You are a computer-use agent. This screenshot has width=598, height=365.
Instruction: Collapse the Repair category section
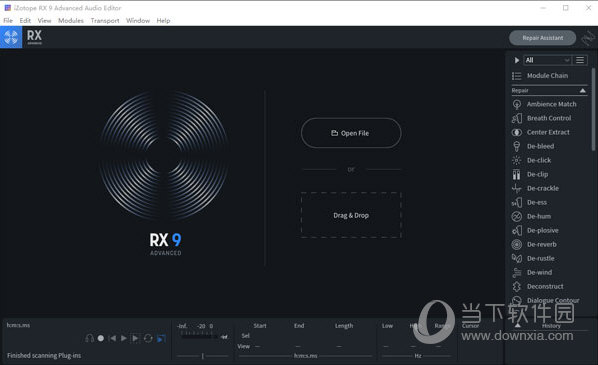pyautogui.click(x=583, y=90)
